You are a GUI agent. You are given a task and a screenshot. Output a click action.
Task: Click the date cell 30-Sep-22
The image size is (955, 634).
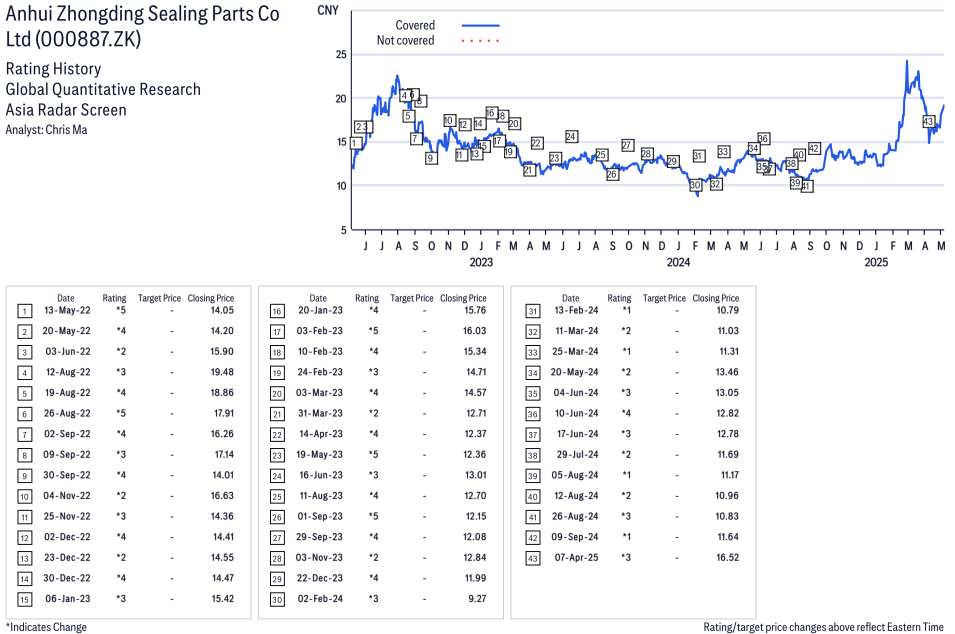coord(66,475)
